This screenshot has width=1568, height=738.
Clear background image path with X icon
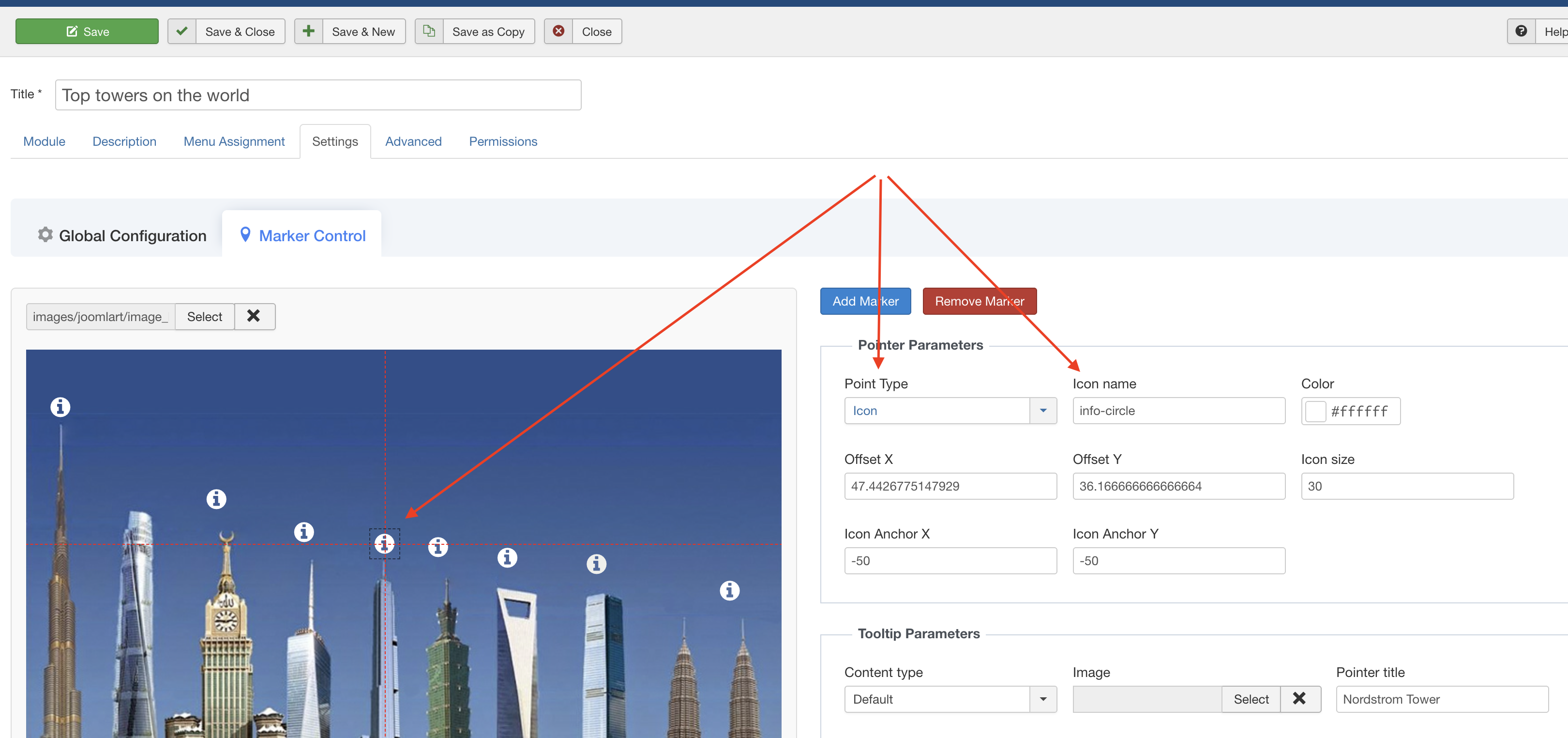point(254,317)
